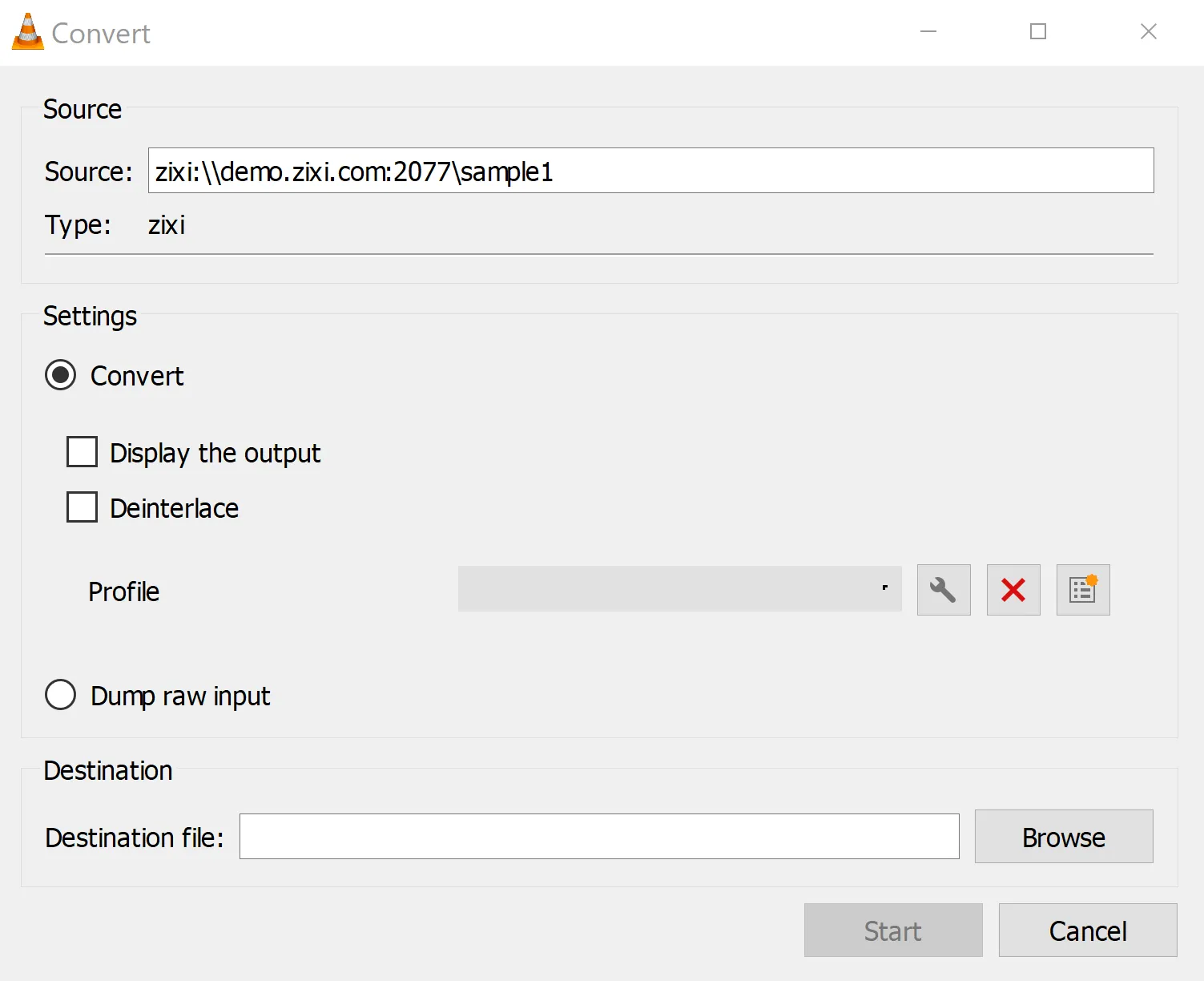Image resolution: width=1204 pixels, height=981 pixels.
Task: Click the Browse button for destination
Action: pos(1064,837)
